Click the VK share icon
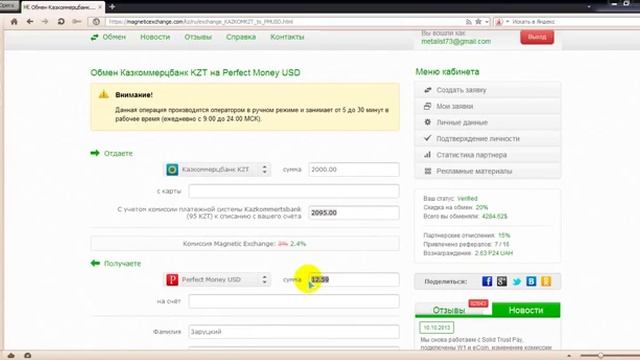This screenshot has height=360, width=640. click(531, 281)
